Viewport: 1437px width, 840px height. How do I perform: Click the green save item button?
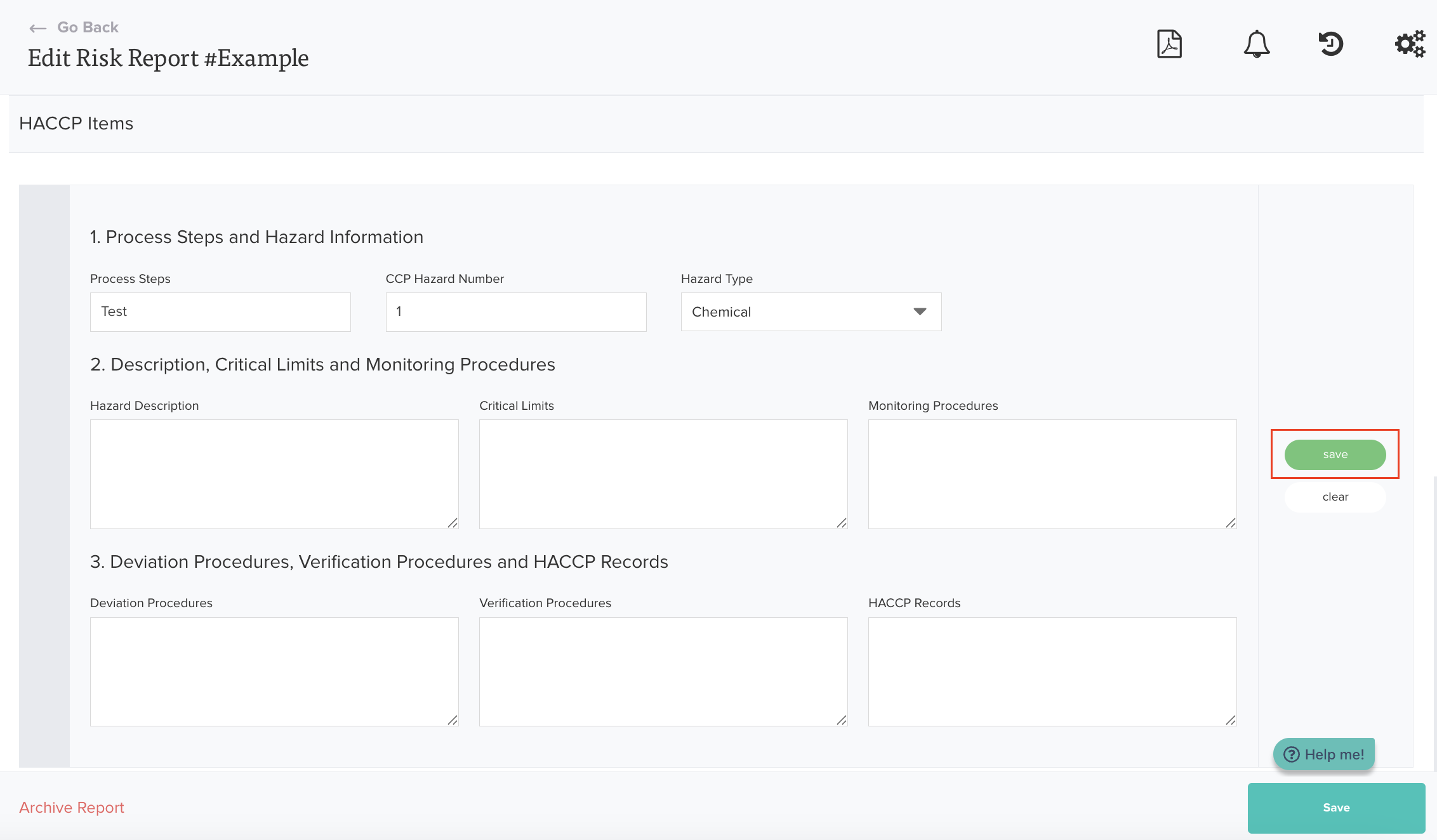(1335, 454)
